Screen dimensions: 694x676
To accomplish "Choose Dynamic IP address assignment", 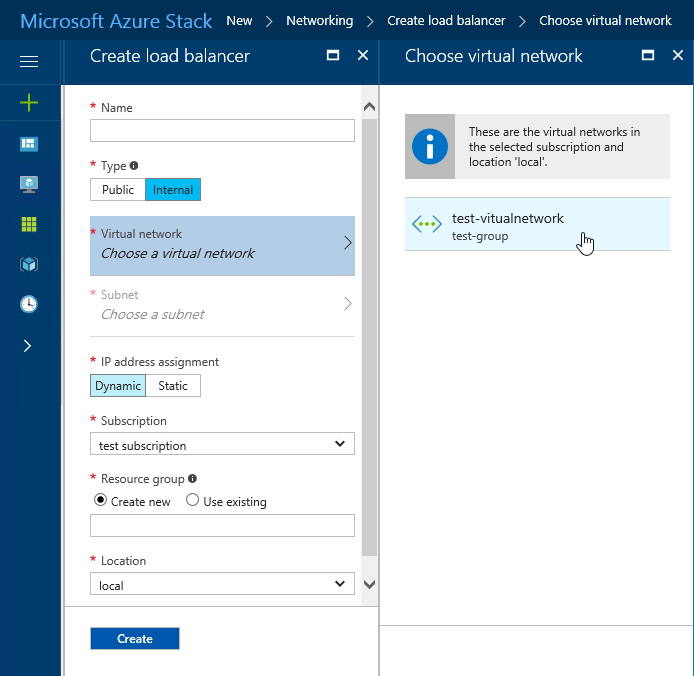I will (118, 386).
